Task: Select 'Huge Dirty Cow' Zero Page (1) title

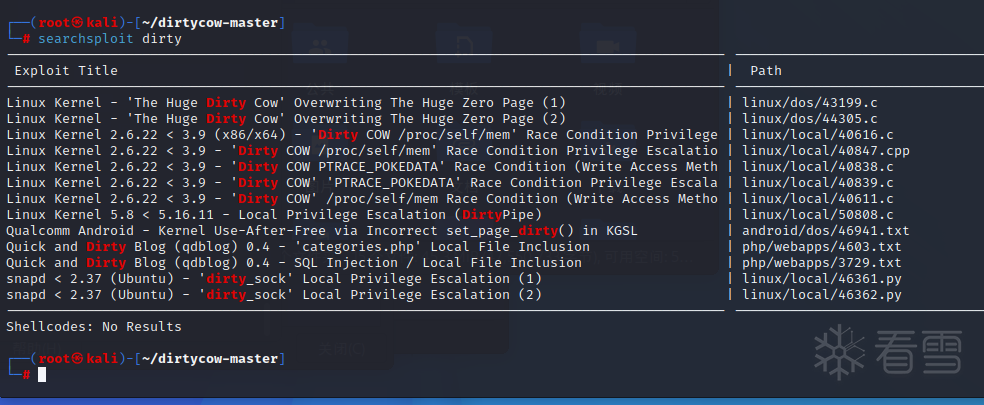Action: tap(286, 102)
